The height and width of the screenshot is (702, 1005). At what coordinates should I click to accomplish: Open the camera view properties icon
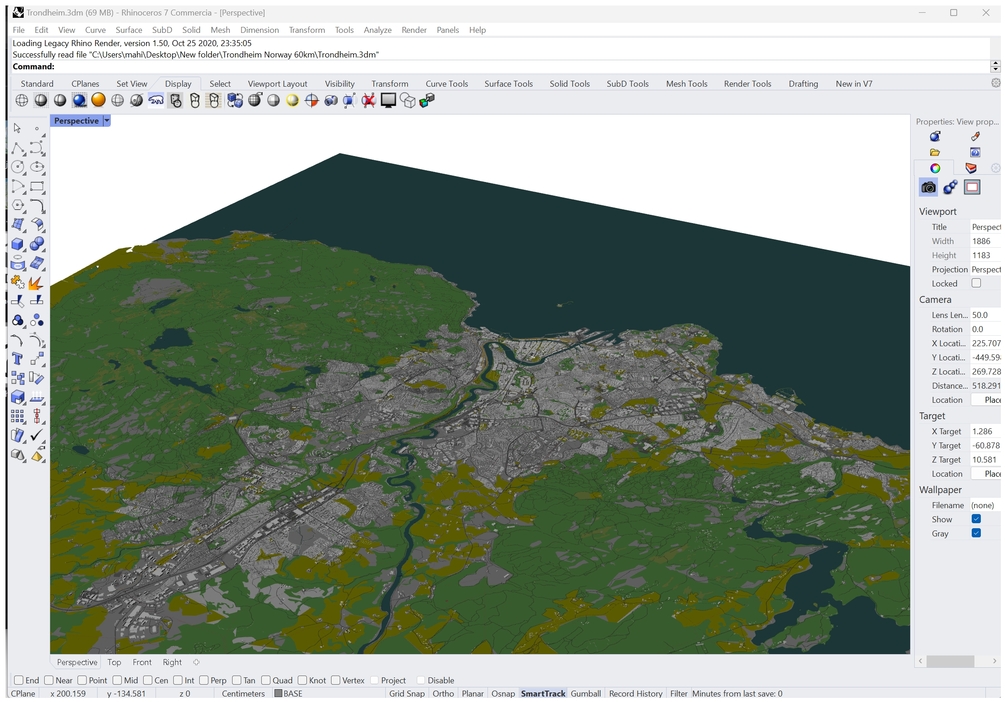[929, 187]
